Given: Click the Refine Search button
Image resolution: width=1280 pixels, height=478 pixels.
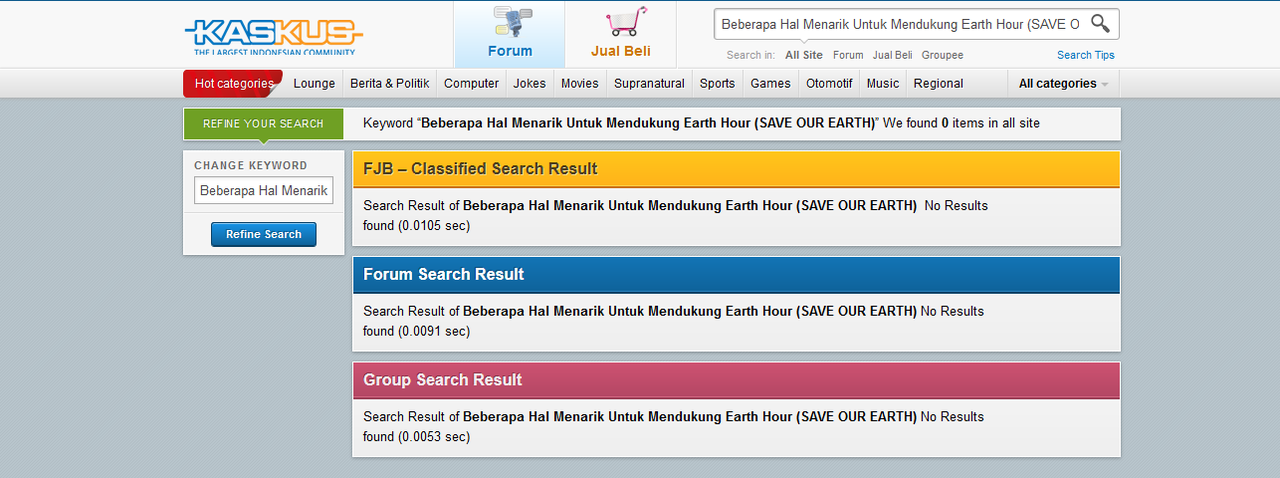Looking at the screenshot, I should [x=263, y=234].
